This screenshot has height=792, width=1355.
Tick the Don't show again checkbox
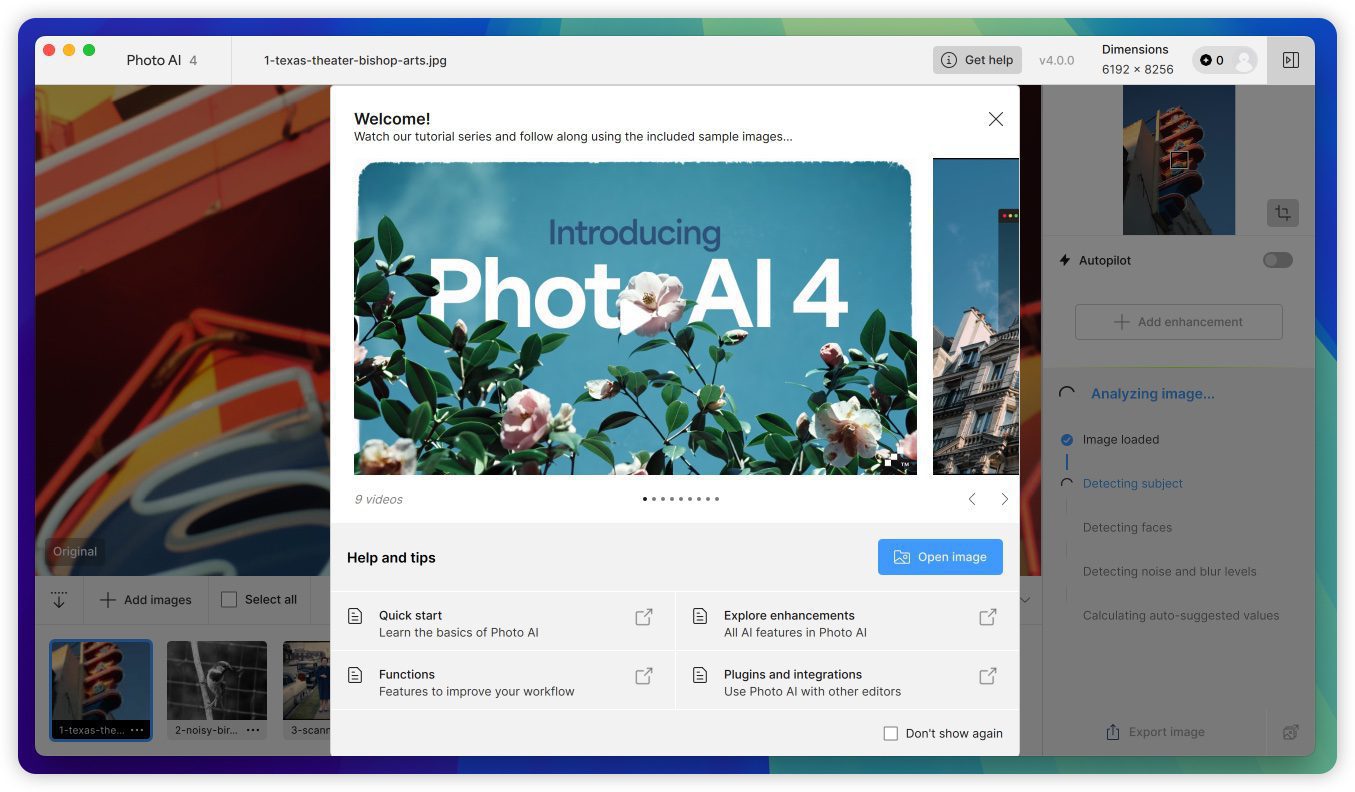(890, 733)
